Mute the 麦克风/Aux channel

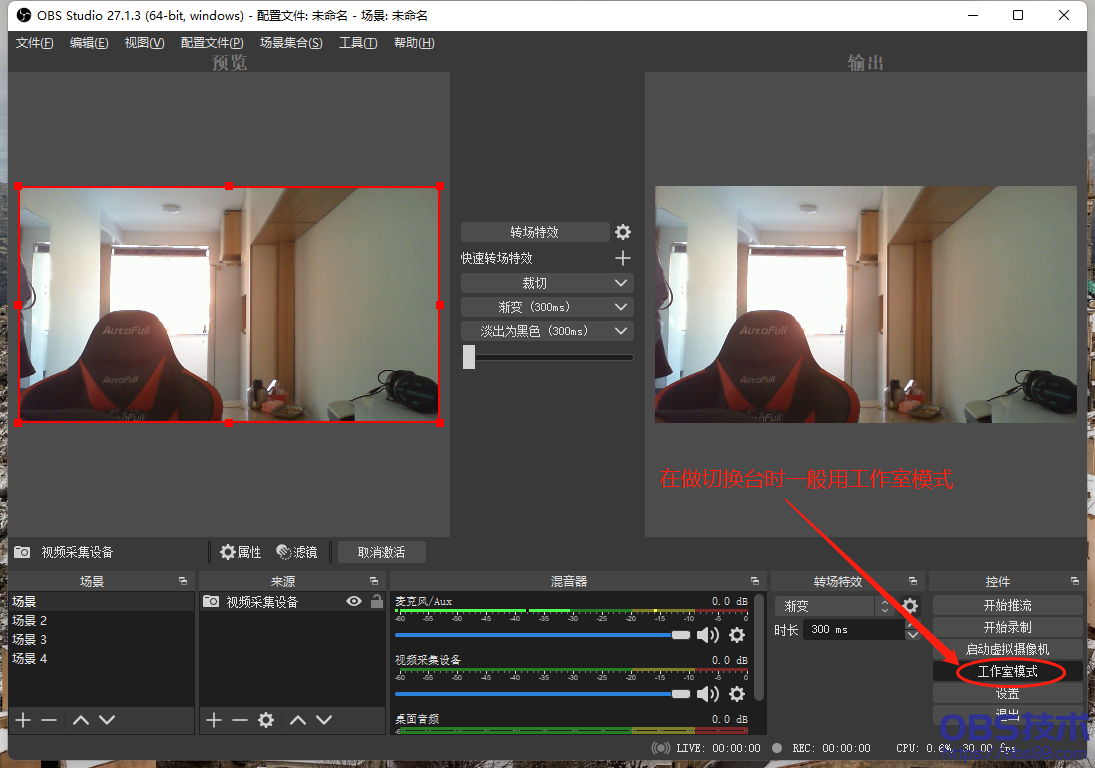tap(707, 635)
